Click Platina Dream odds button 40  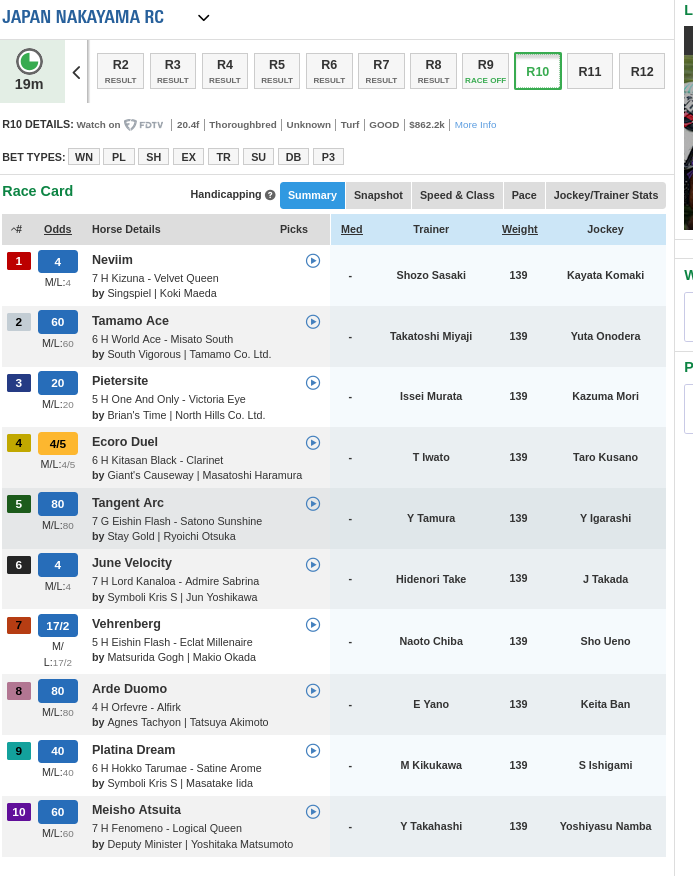(x=58, y=751)
